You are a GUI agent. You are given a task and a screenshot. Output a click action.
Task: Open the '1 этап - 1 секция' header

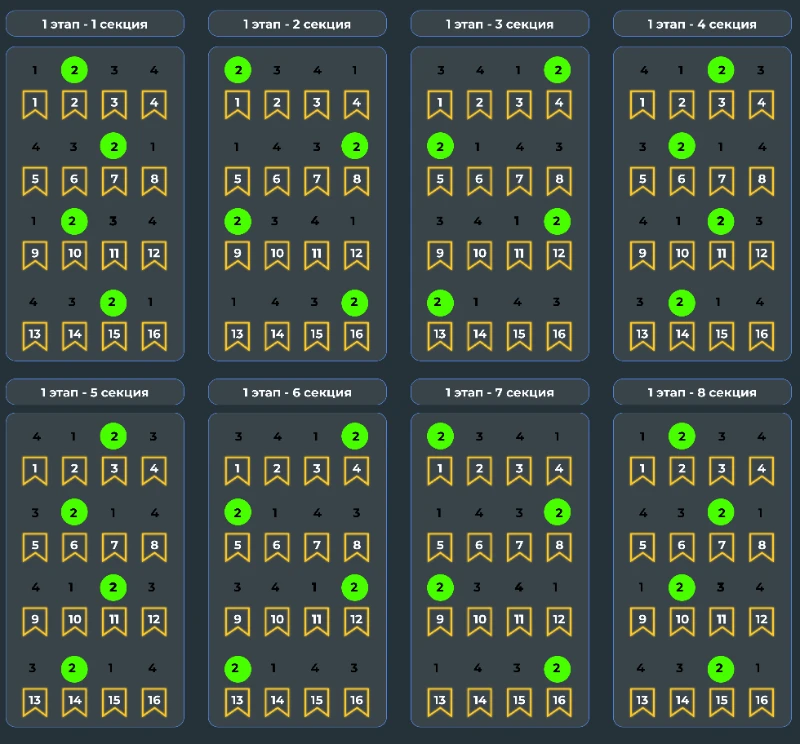pyautogui.click(x=95, y=24)
